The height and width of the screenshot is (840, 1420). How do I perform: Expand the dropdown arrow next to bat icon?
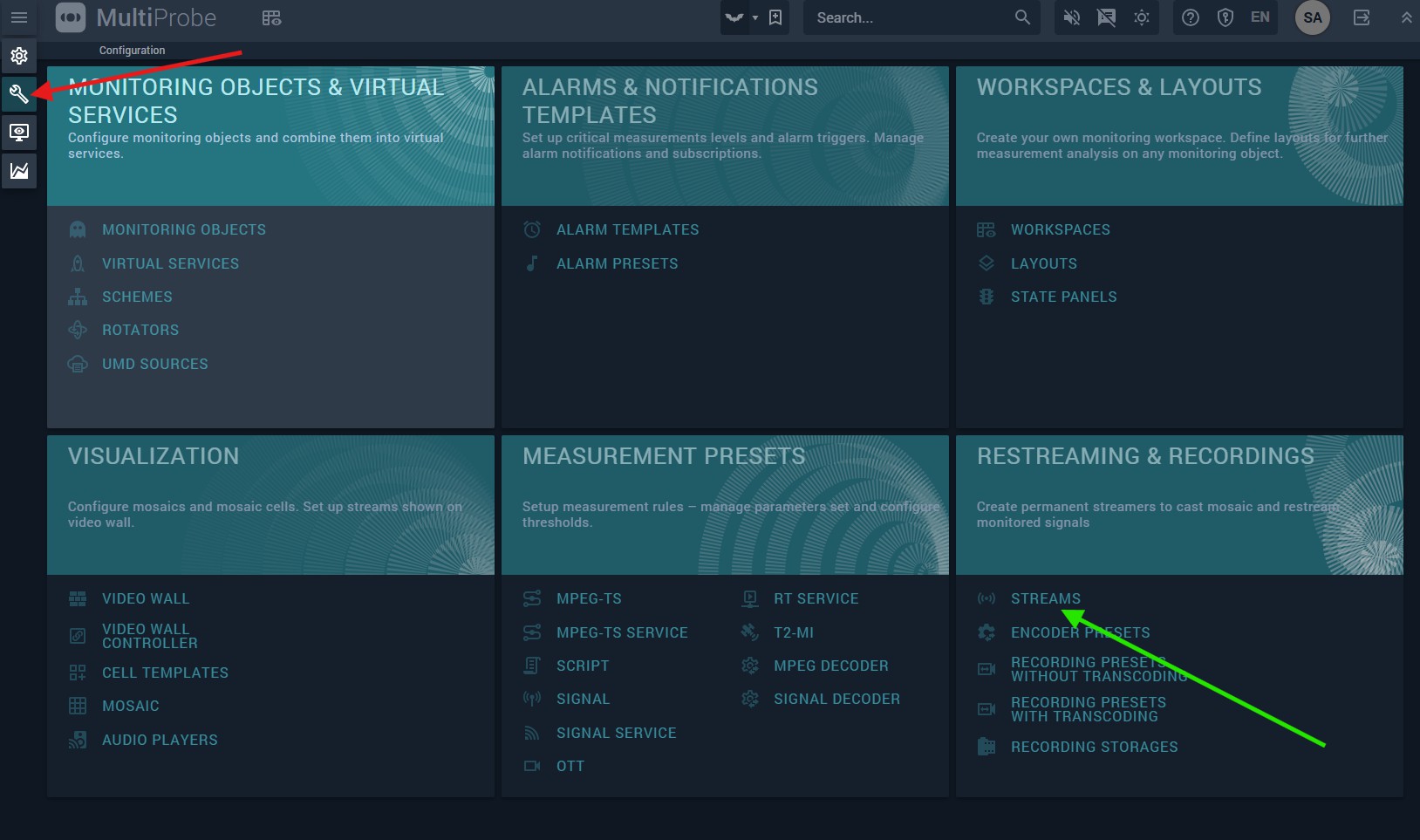click(x=755, y=17)
